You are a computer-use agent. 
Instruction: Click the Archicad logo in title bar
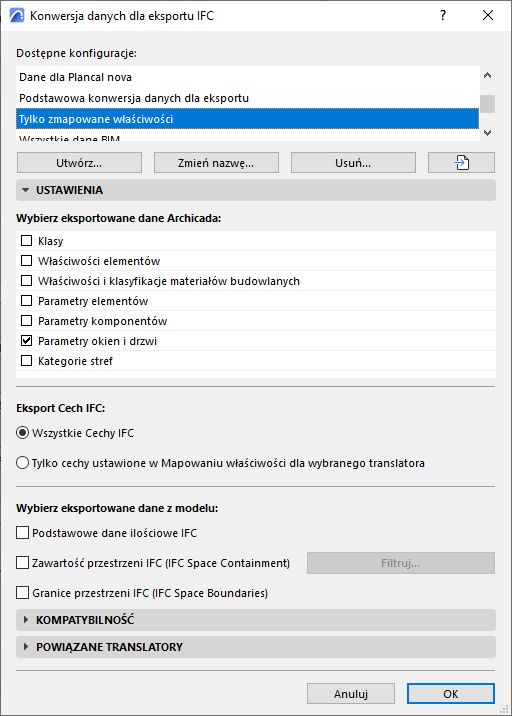click(17, 16)
